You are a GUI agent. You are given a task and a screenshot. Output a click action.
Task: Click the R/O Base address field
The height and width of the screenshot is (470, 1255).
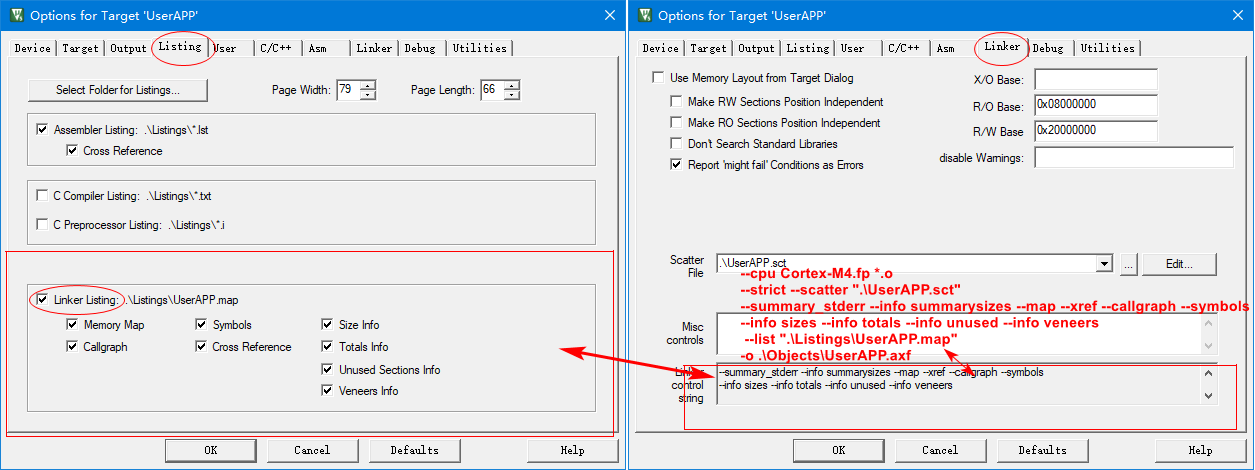pos(1095,105)
